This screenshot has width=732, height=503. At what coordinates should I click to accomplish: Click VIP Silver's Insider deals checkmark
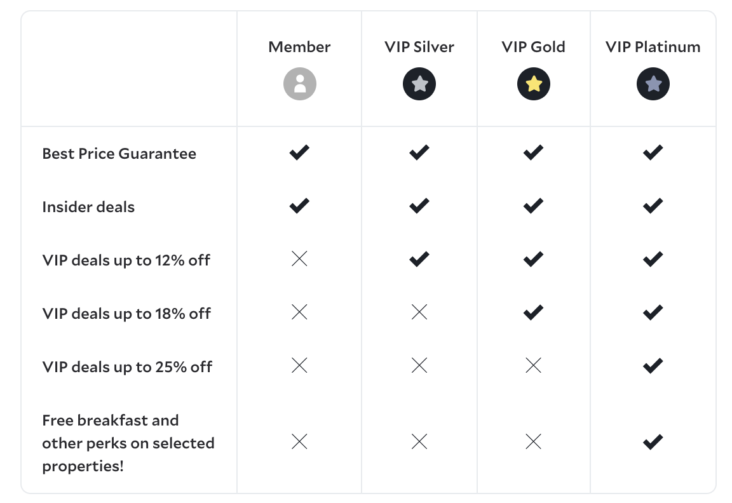click(419, 206)
